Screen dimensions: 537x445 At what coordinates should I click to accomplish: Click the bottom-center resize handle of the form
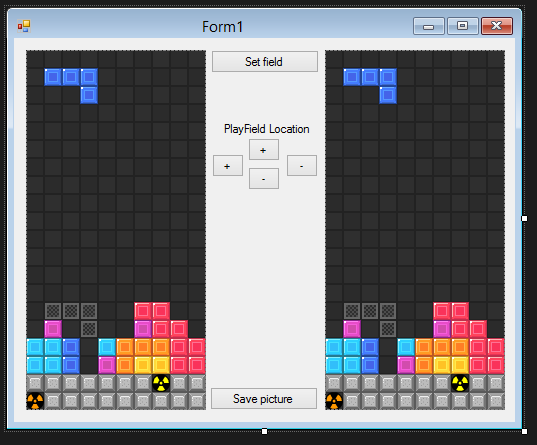click(x=264, y=431)
